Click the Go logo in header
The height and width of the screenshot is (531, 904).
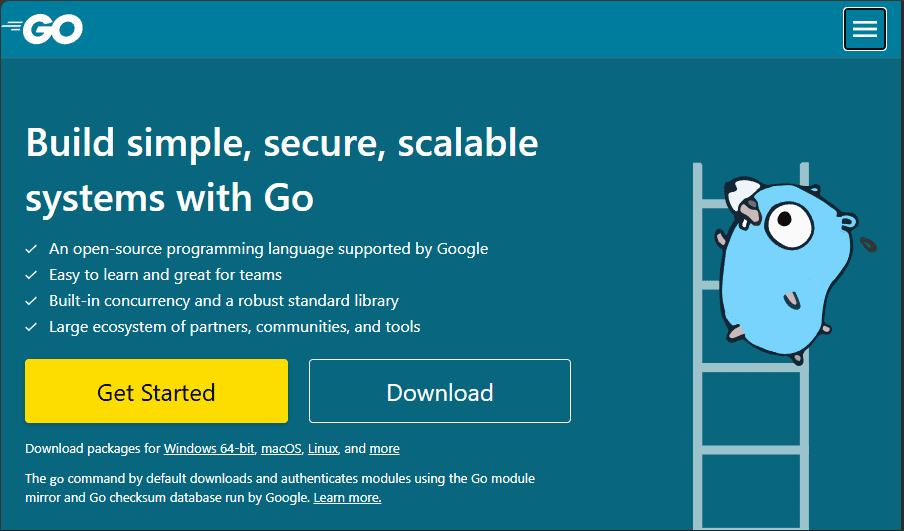42,29
